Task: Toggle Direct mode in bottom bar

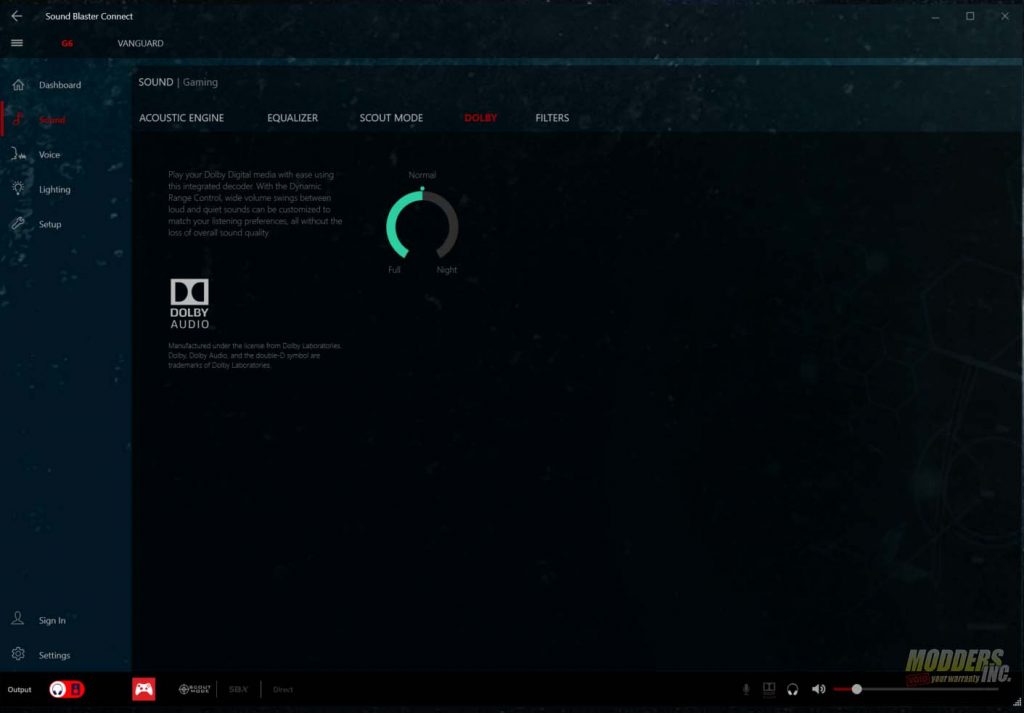Action: click(x=283, y=689)
